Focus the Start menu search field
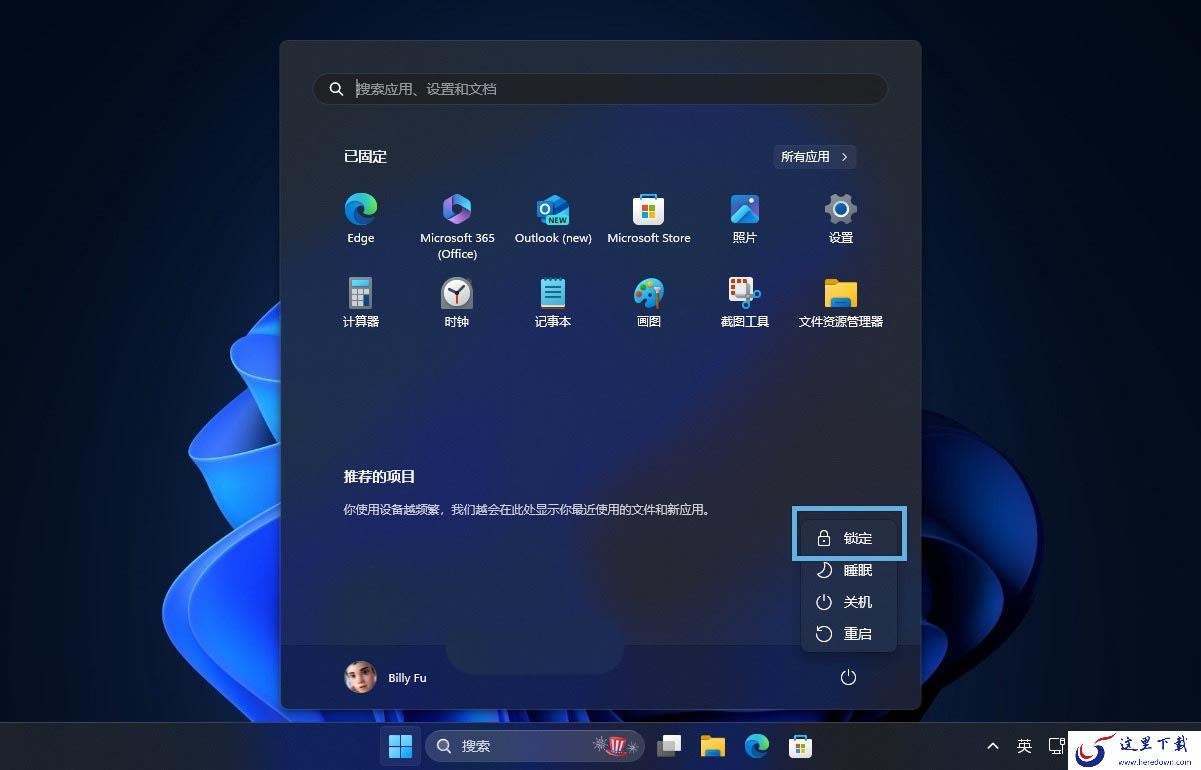Screen dimensions: 1201x770 pos(600,89)
